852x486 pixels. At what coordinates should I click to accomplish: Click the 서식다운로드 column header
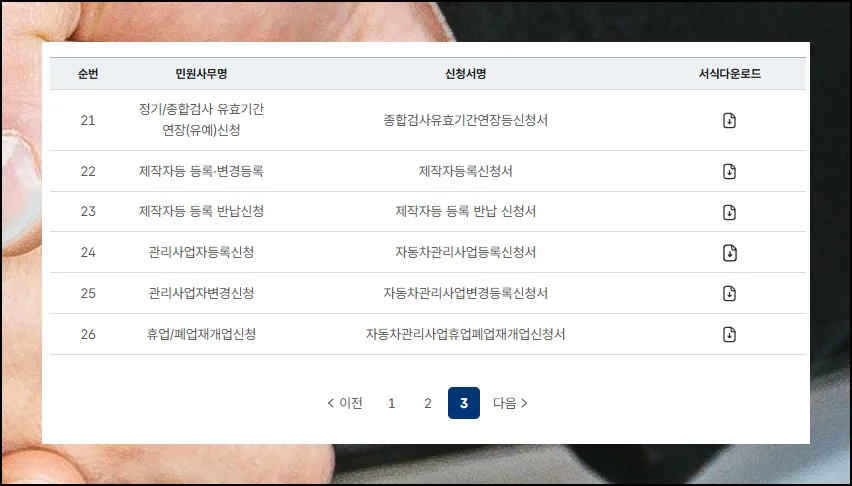729,73
